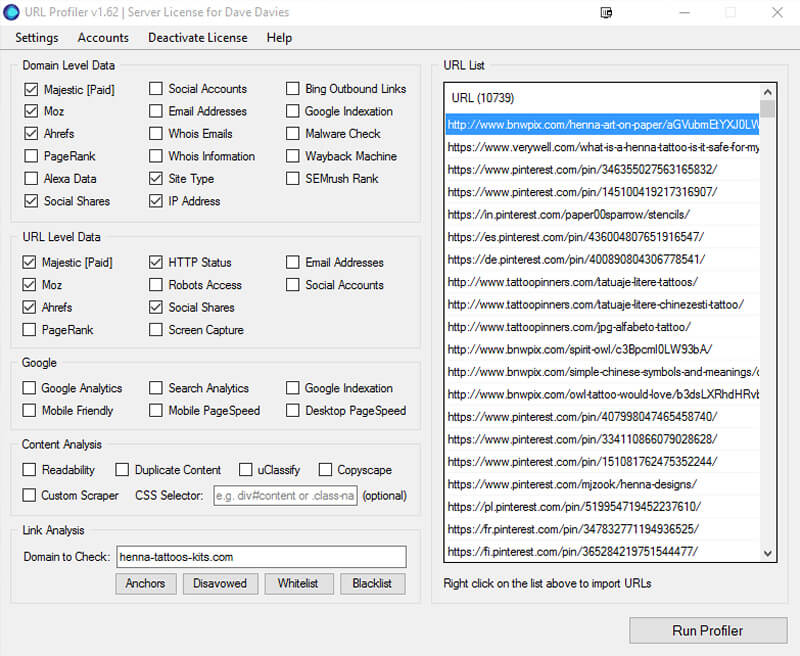Enable Robots Access checkbox
This screenshot has height=656, width=800.
pos(156,285)
